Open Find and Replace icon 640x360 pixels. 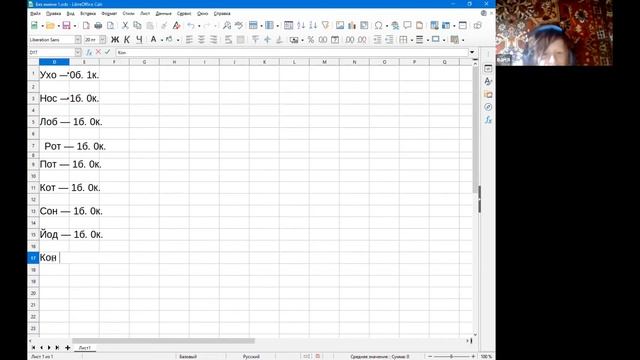tap(227, 26)
